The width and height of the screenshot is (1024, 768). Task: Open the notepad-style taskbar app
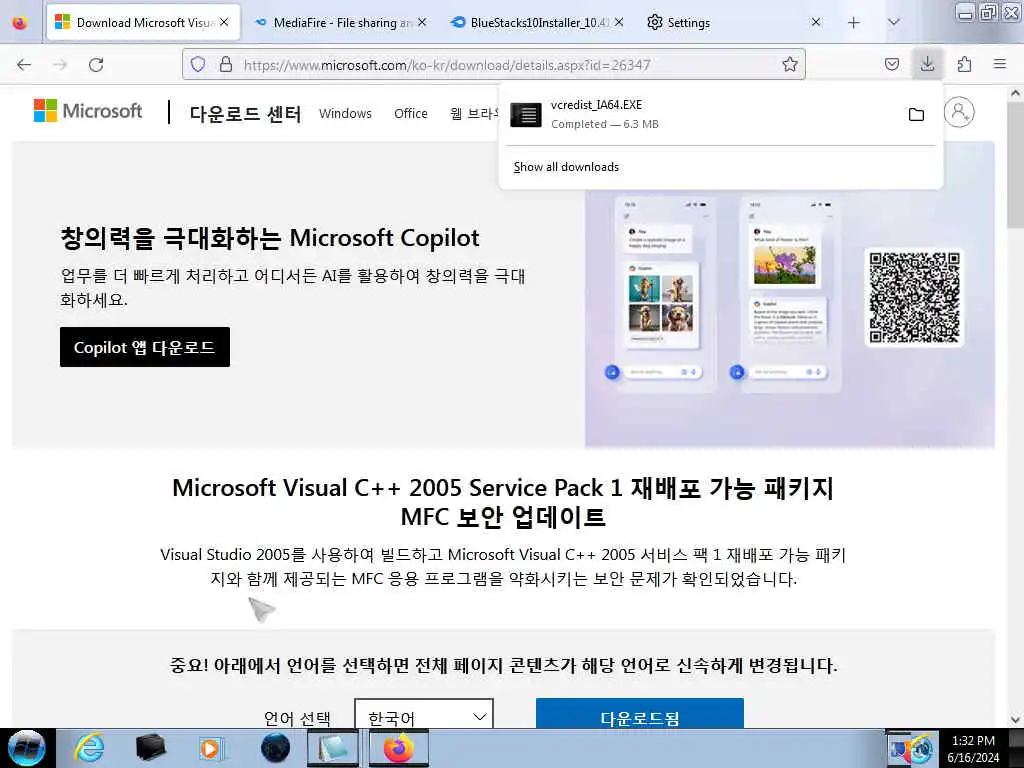point(334,748)
